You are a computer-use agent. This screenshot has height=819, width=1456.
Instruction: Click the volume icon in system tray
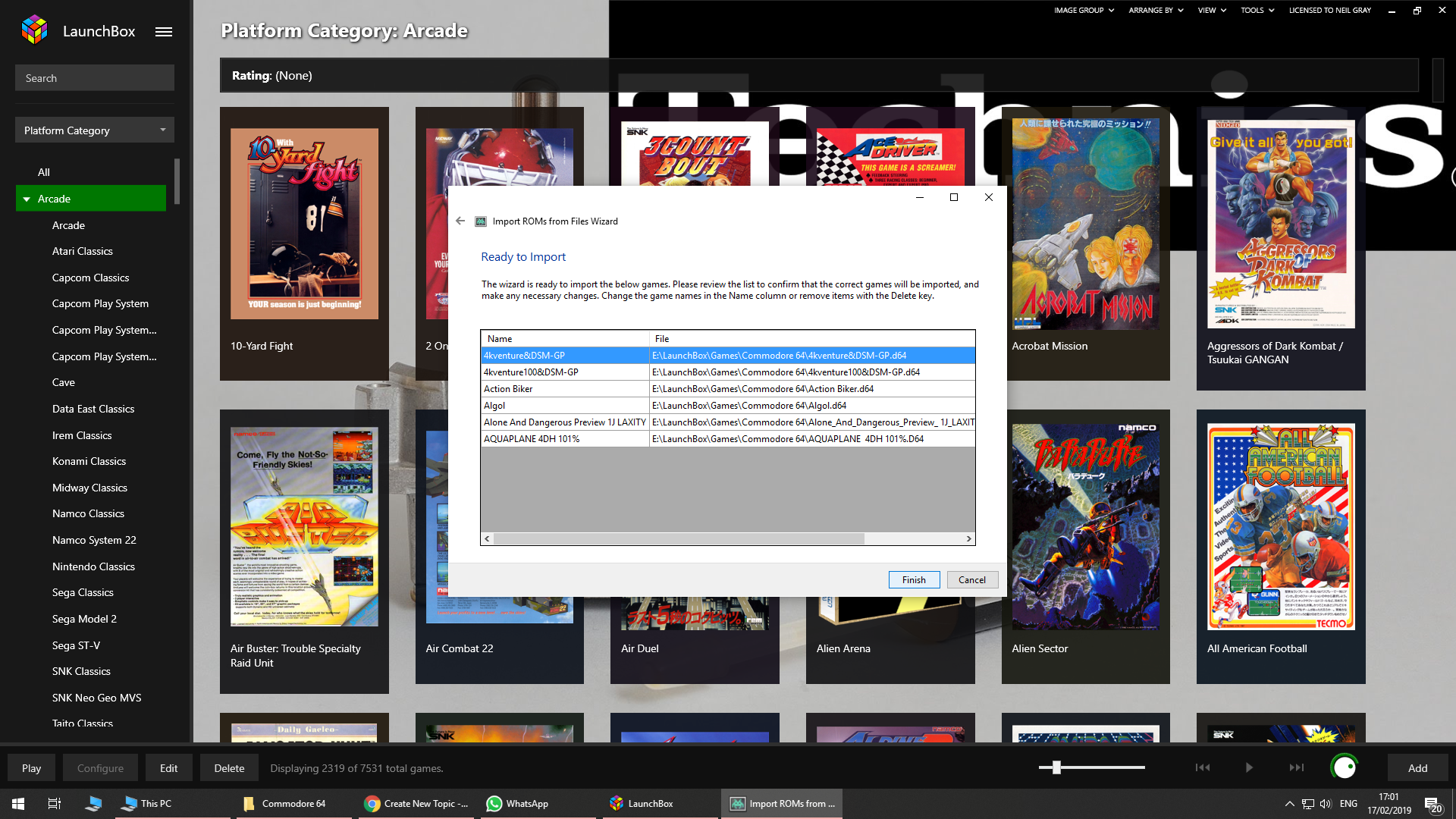tap(1326, 804)
